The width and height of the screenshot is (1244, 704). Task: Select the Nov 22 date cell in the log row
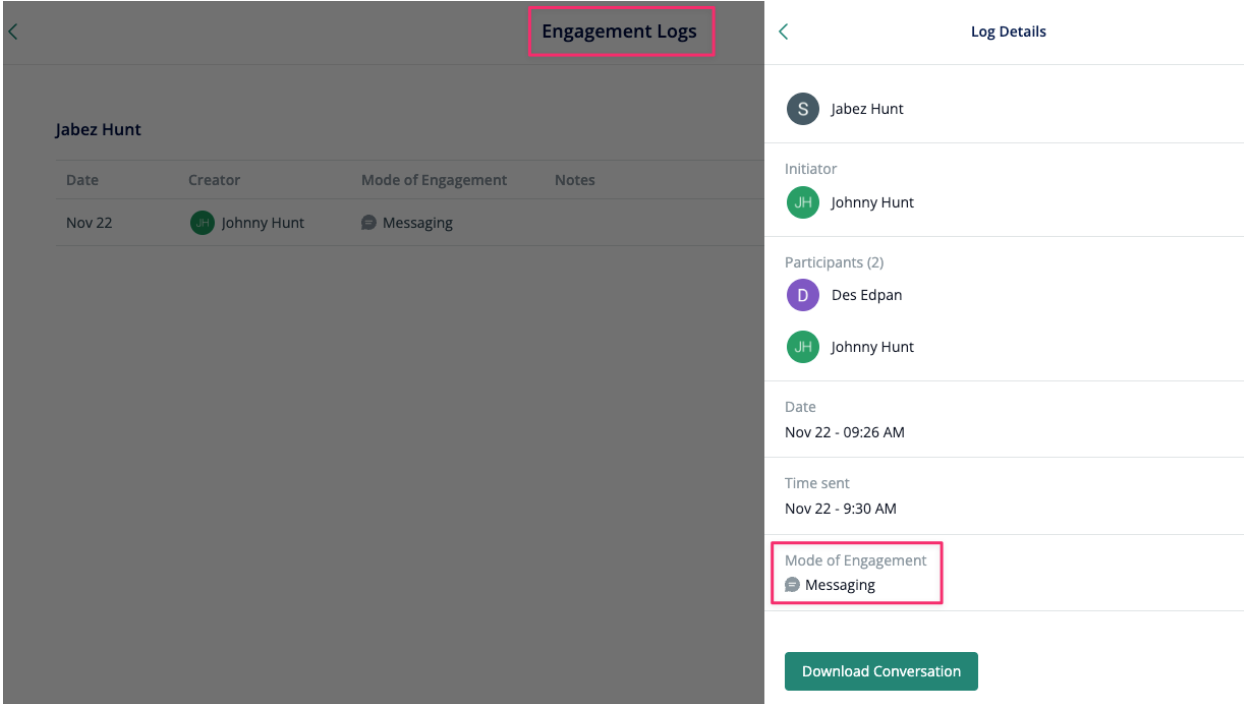pos(89,223)
